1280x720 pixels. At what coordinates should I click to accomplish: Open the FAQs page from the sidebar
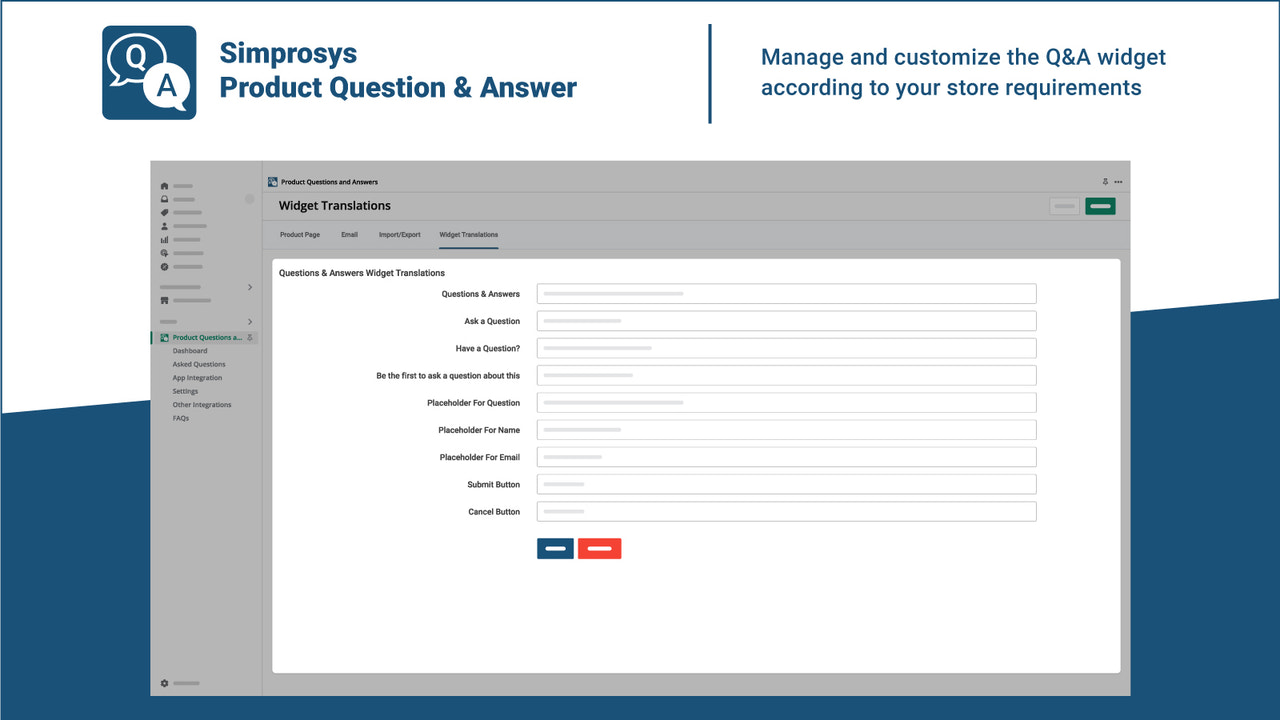(x=181, y=418)
